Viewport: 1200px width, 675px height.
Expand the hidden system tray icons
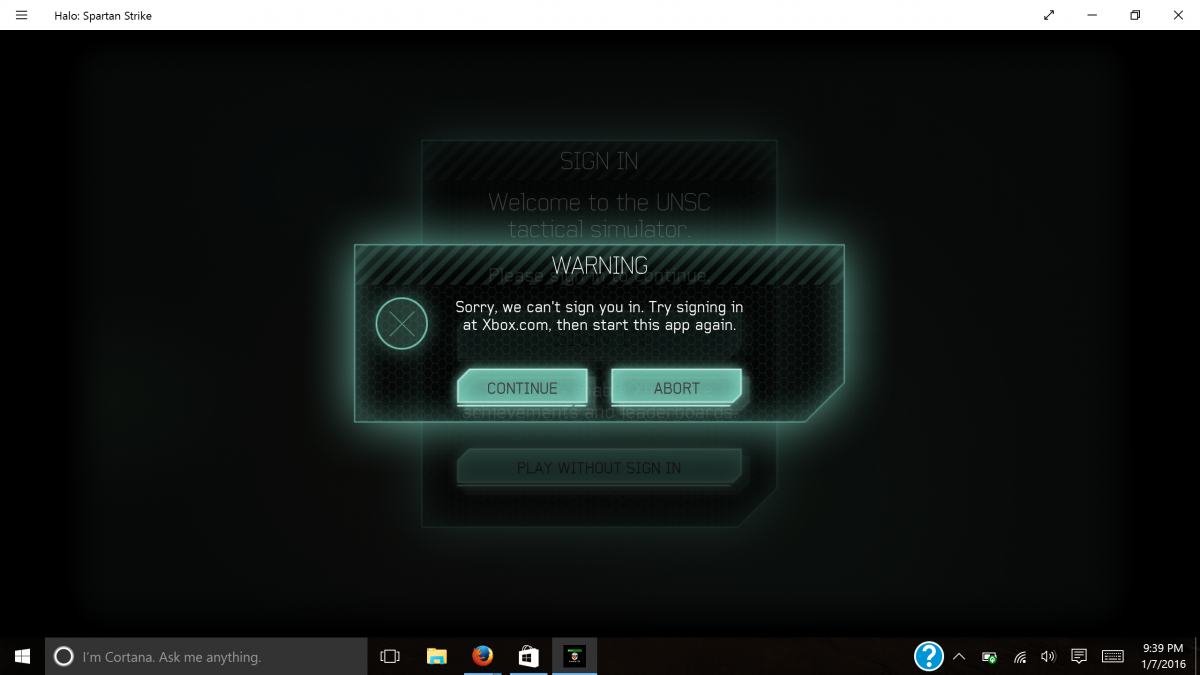[x=959, y=657]
